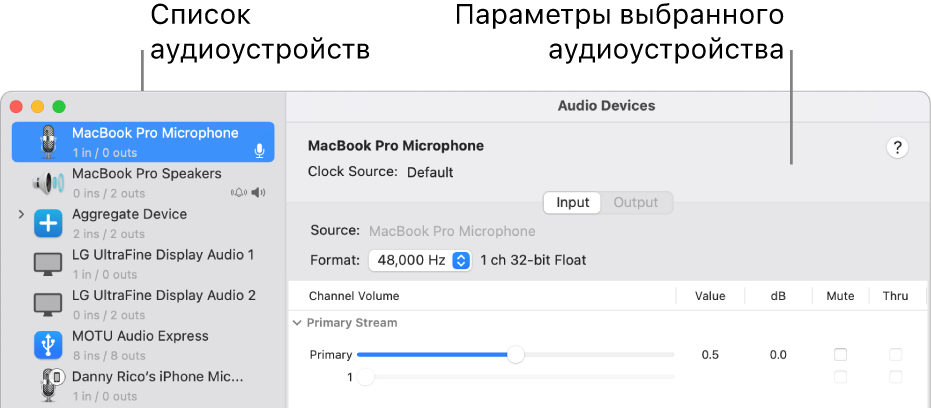This screenshot has height=410, width=931.
Task: Click the Primary volume value 0.5 field
Action: [710, 355]
